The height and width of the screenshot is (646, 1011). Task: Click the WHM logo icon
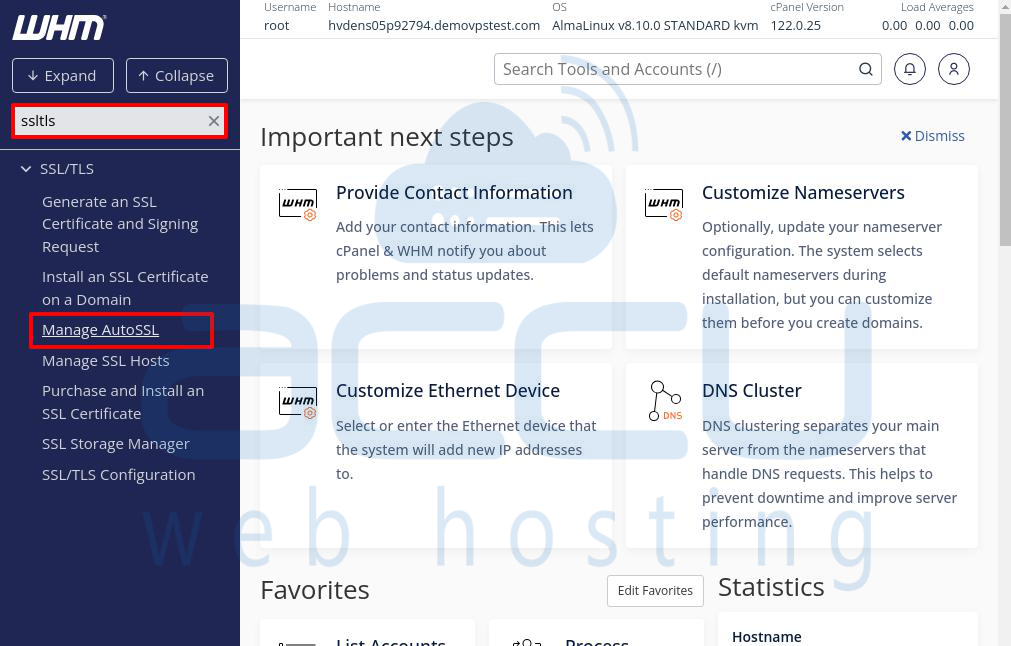59,27
